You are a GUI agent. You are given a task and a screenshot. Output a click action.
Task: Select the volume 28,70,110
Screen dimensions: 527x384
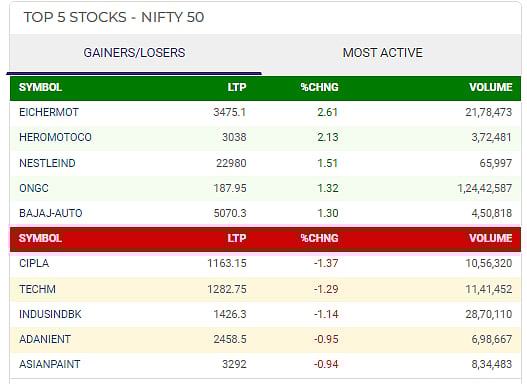click(x=489, y=314)
